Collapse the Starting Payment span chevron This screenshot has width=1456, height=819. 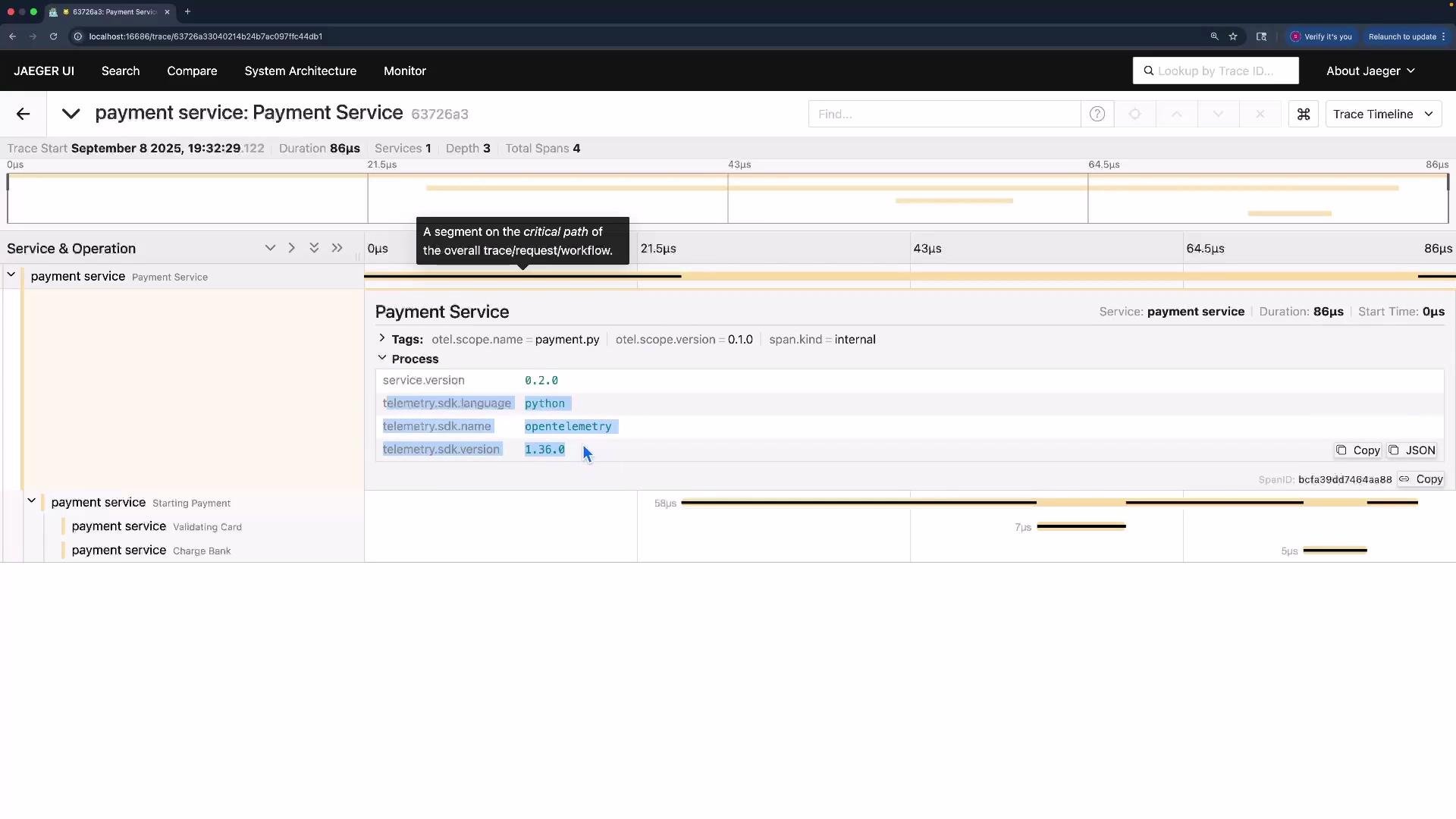pos(32,500)
